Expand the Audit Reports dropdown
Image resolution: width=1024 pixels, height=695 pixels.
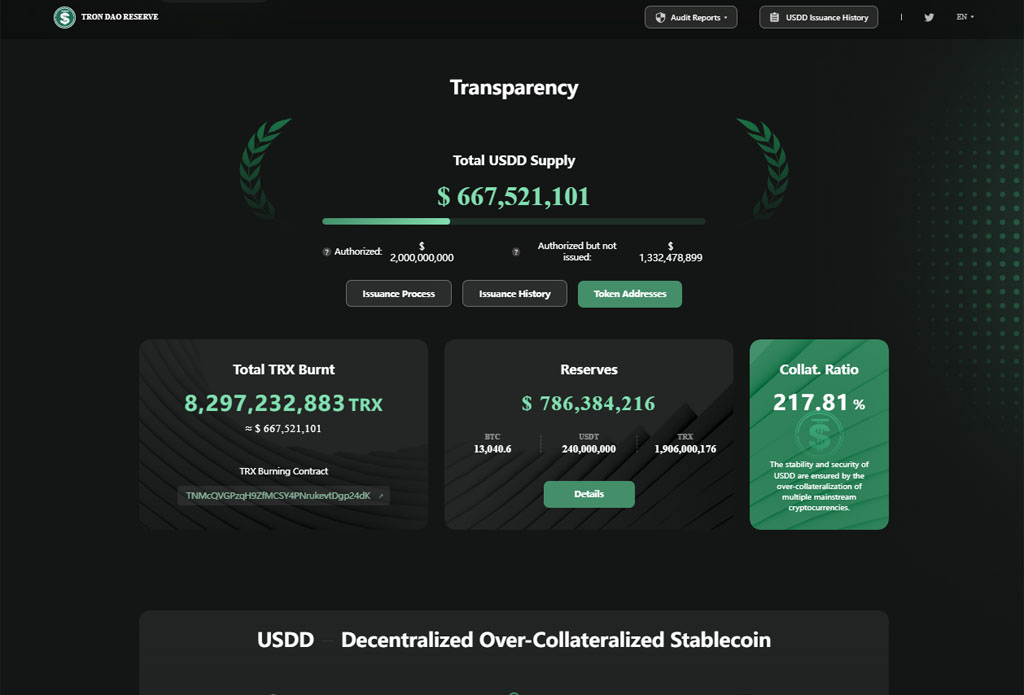pos(691,18)
